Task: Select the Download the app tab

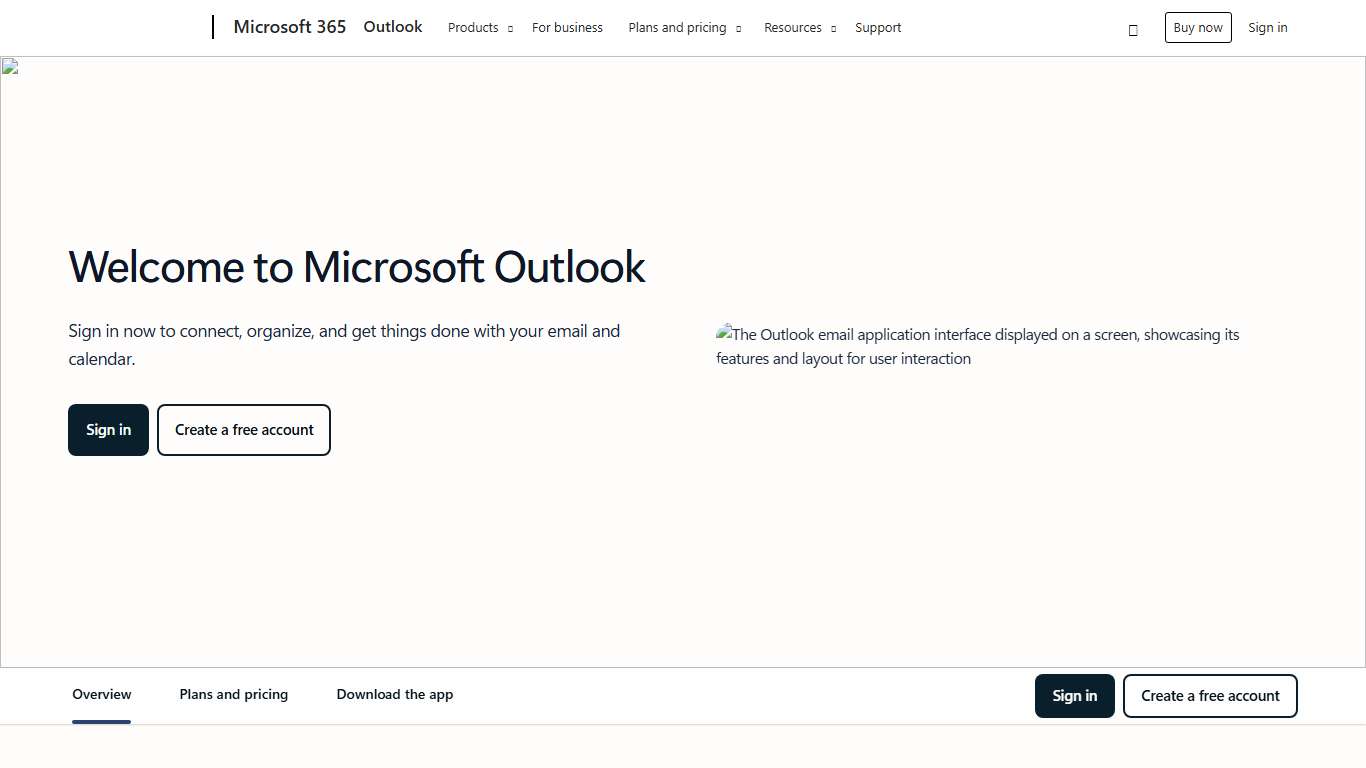Action: pyautogui.click(x=394, y=694)
